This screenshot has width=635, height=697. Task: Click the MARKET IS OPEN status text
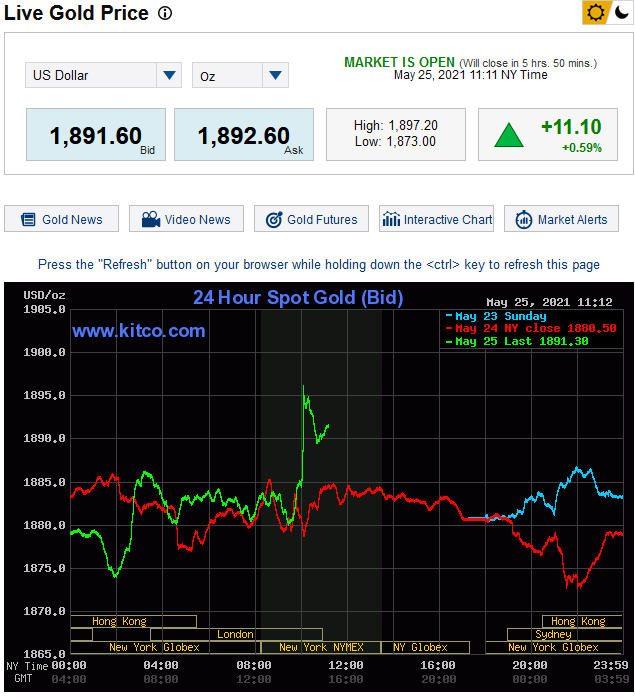399,62
